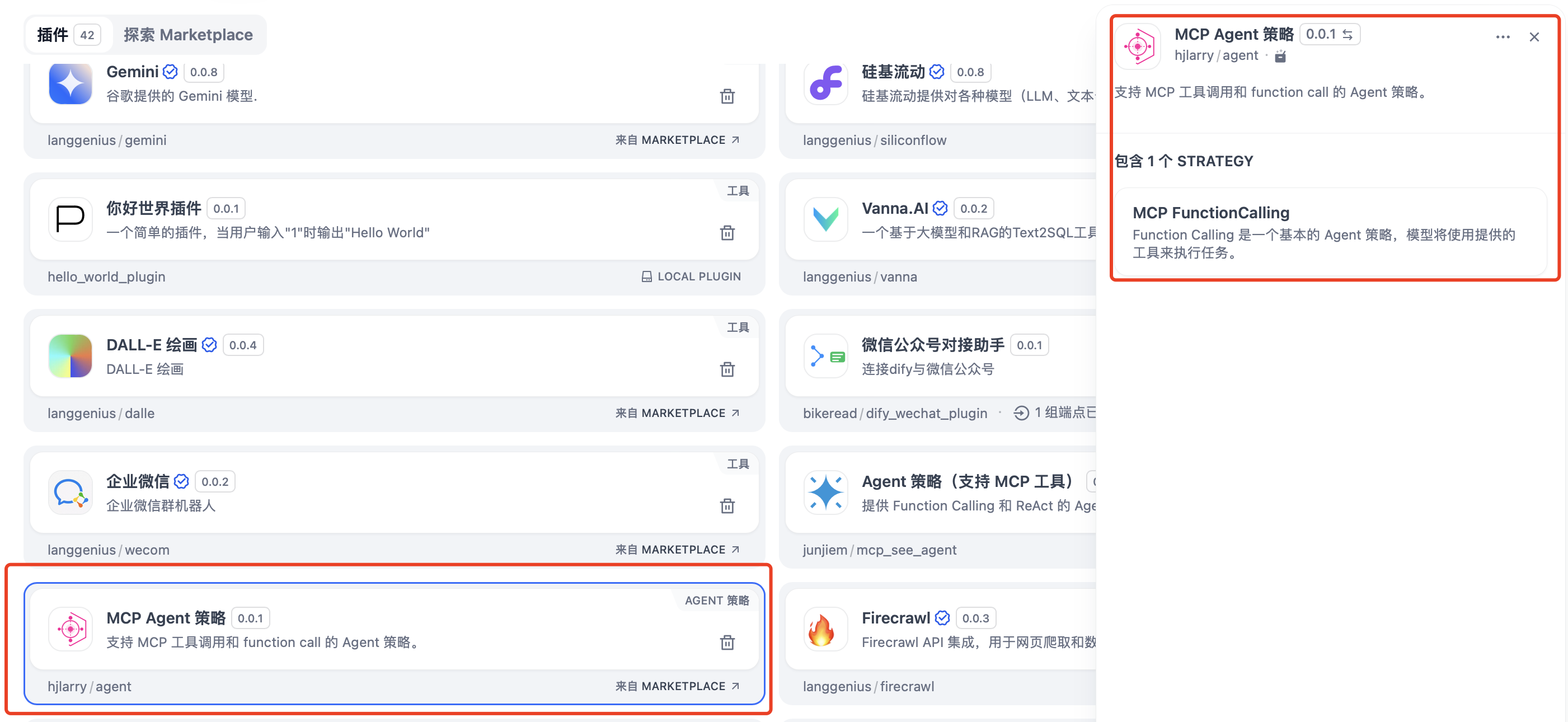Click LOCAL PLUGIN icon on hello_world_plugin

(x=646, y=276)
